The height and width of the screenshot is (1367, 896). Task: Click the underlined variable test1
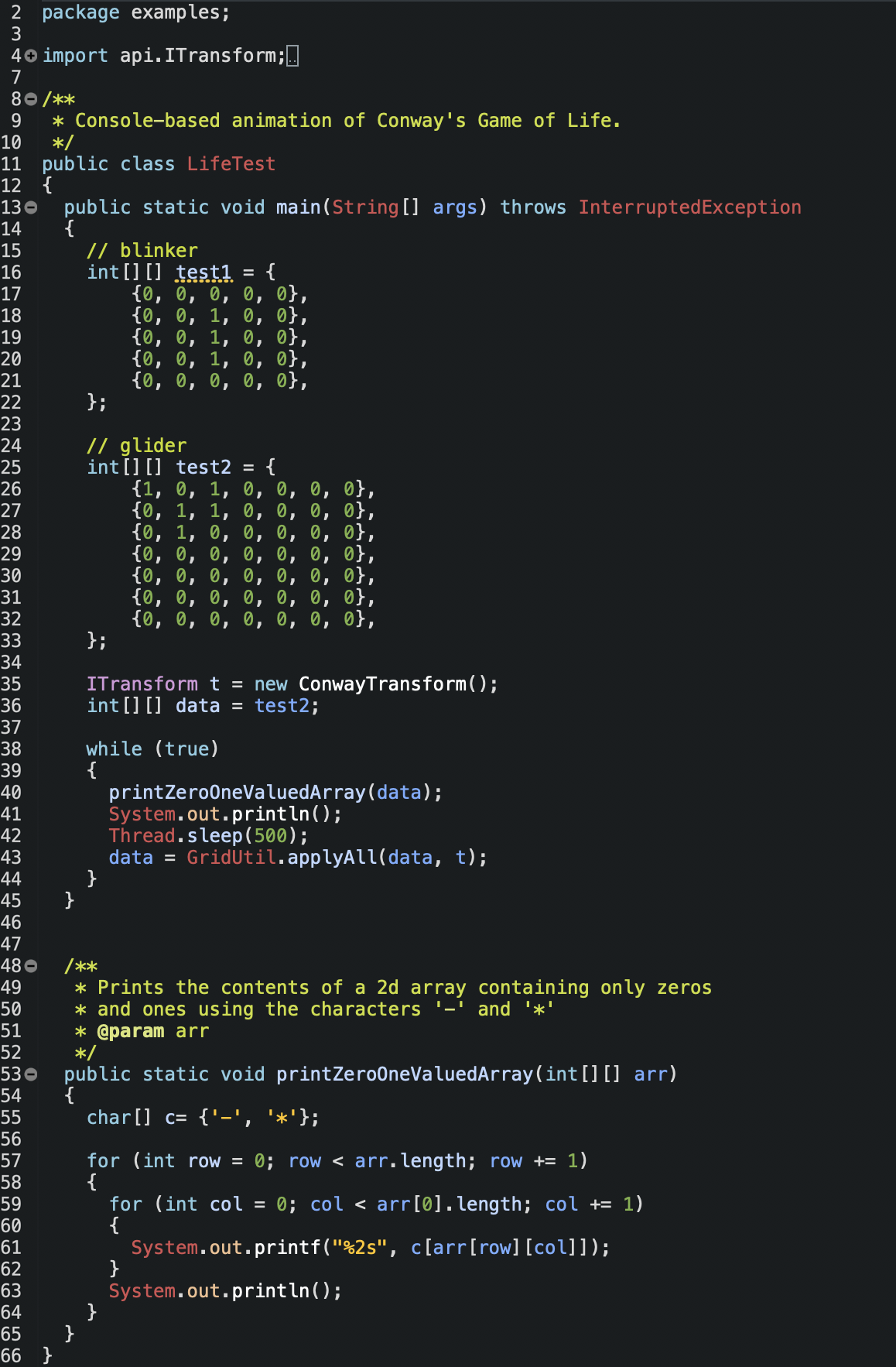click(203, 272)
